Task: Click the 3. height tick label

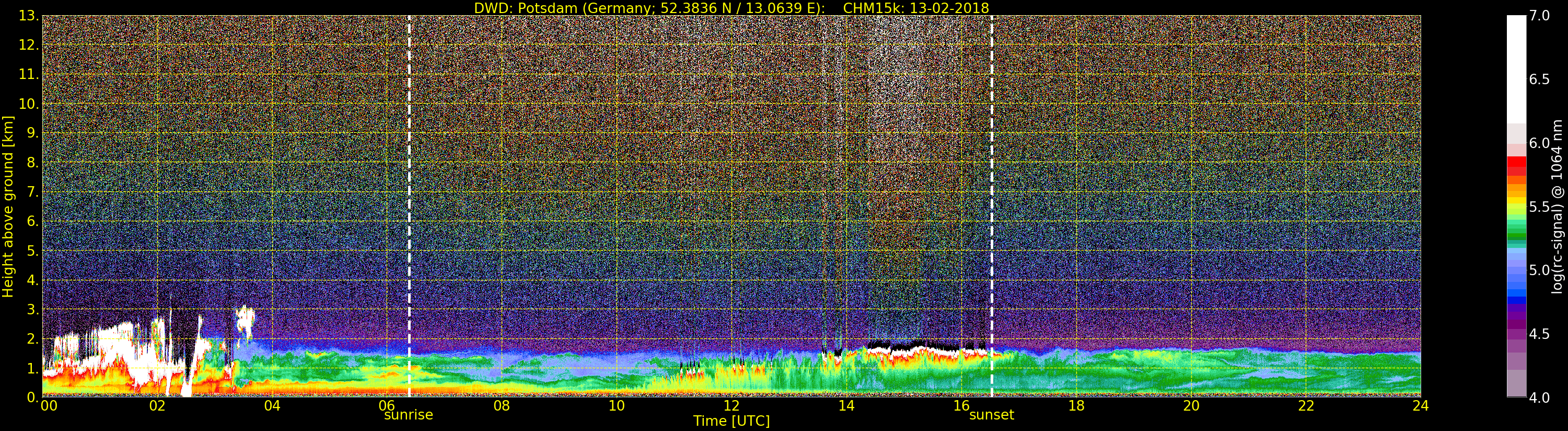Action: pyautogui.click(x=32, y=309)
